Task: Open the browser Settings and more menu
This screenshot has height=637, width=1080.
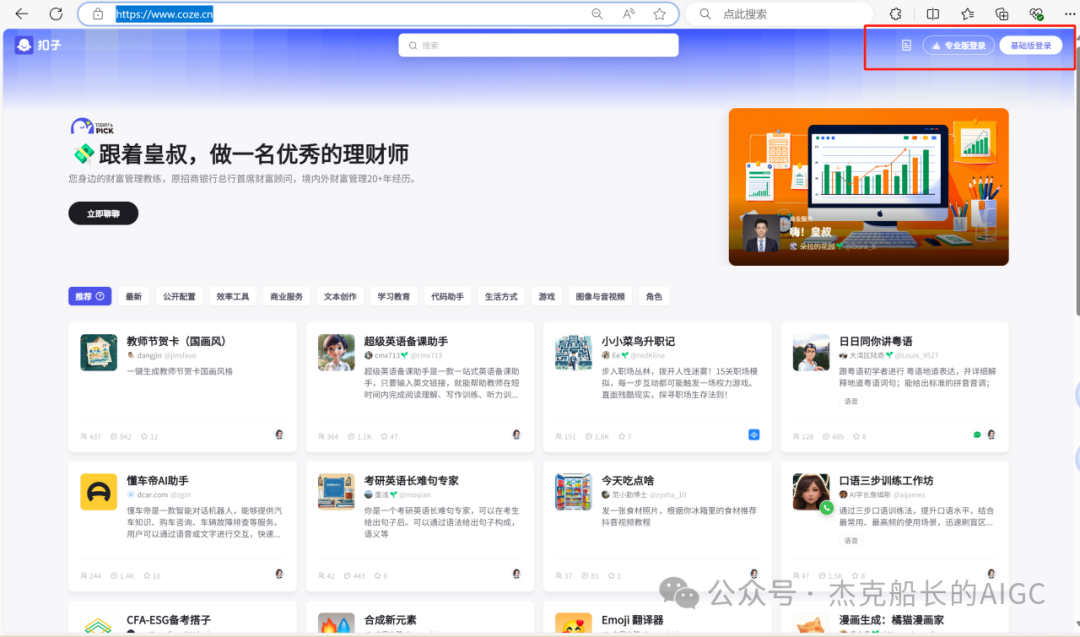Action: 1069,14
